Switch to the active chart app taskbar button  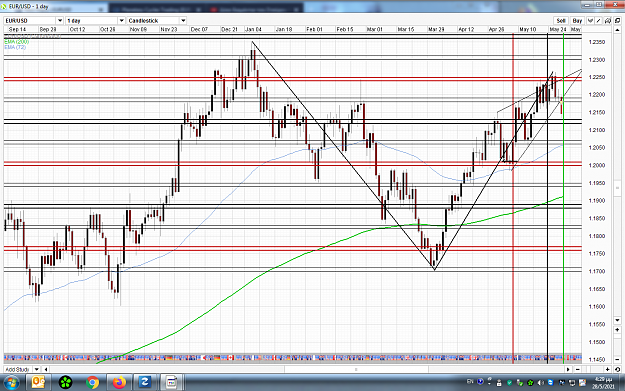[171, 383]
